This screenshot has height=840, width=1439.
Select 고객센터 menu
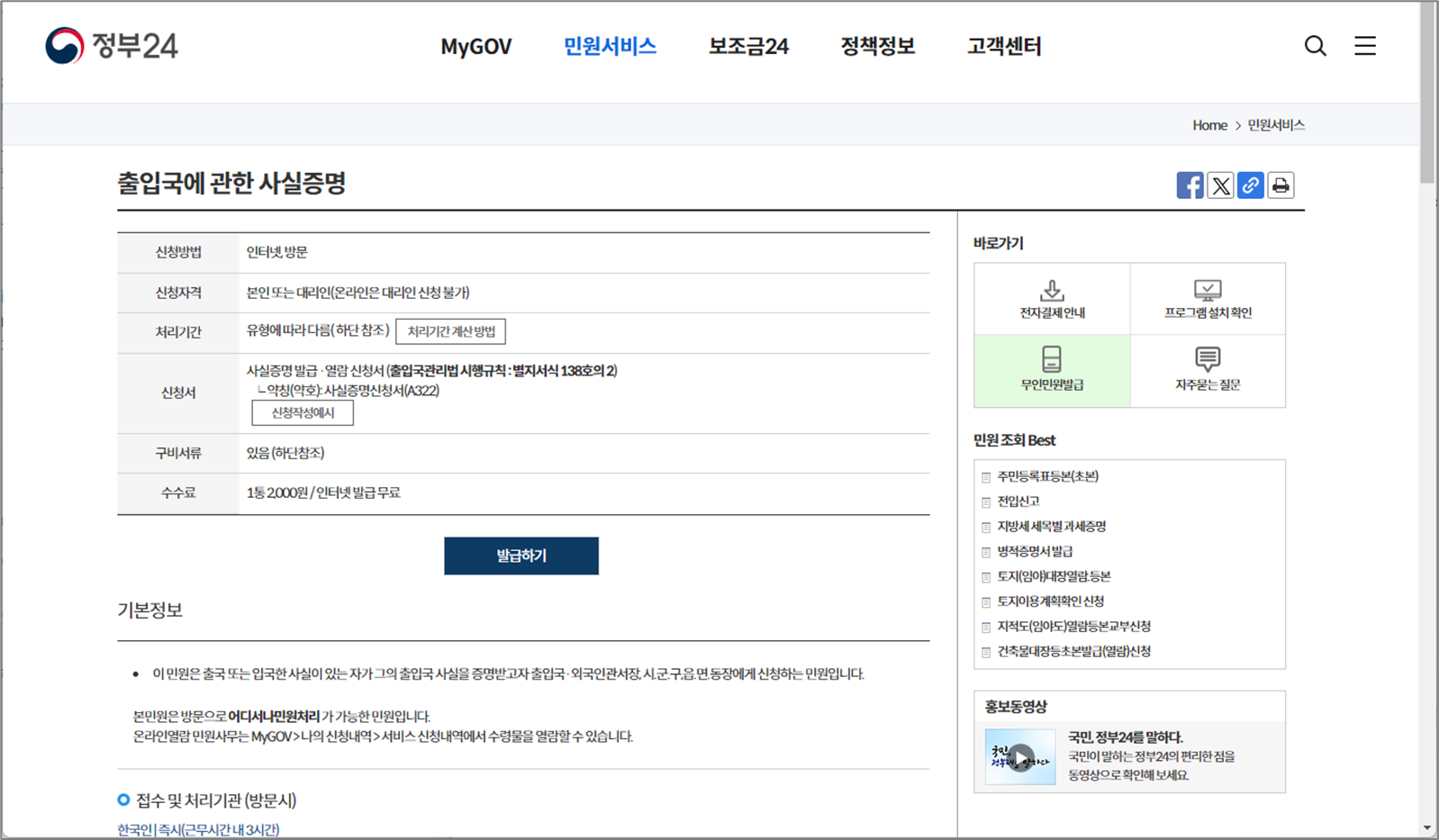[1004, 47]
